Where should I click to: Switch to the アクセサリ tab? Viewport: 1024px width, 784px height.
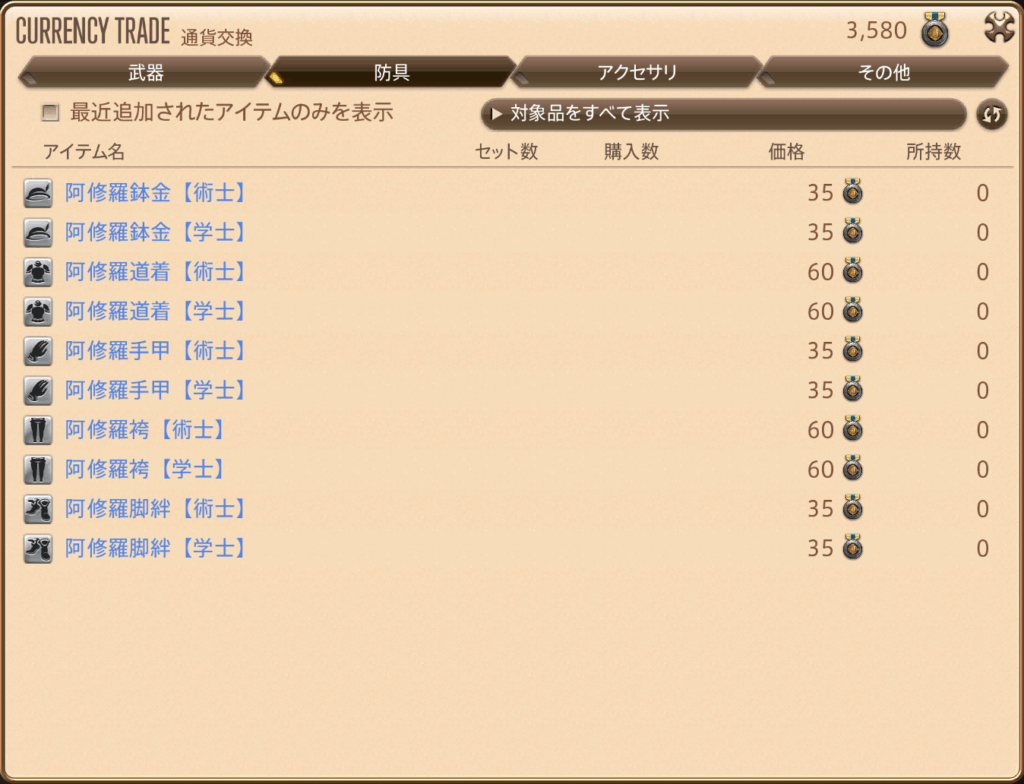click(x=637, y=72)
